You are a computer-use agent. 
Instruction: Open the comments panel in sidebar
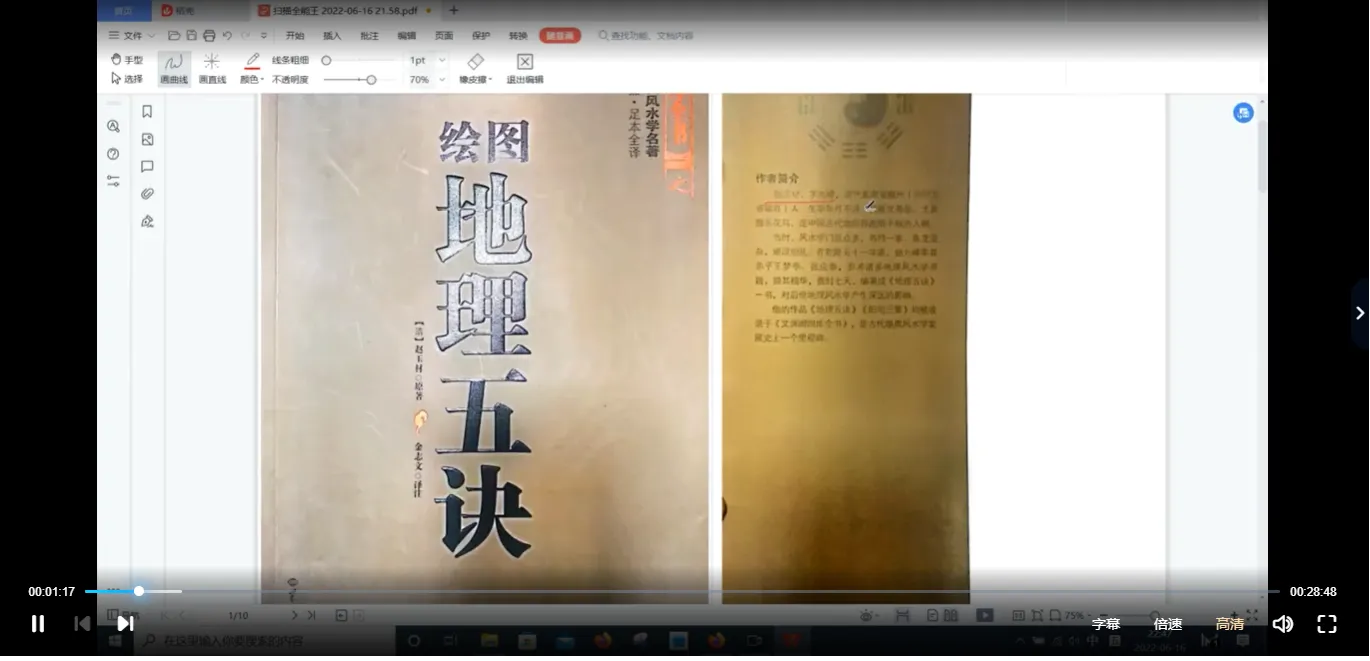tap(147, 167)
